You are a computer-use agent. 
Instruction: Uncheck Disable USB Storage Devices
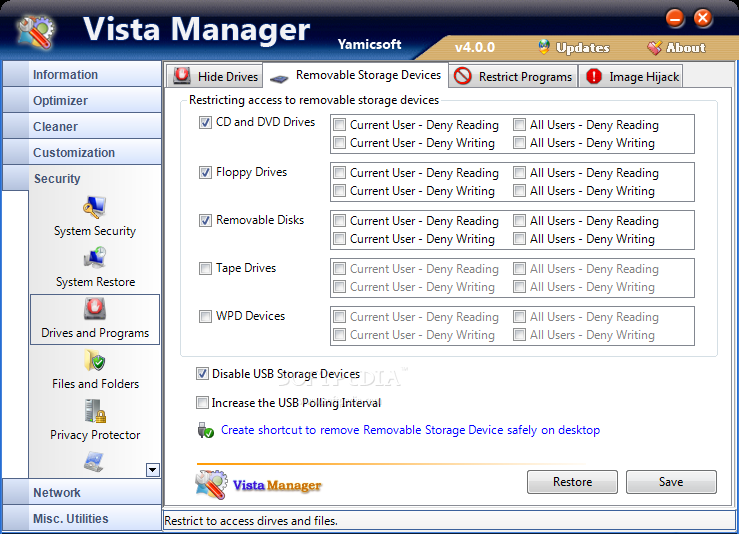(202, 374)
